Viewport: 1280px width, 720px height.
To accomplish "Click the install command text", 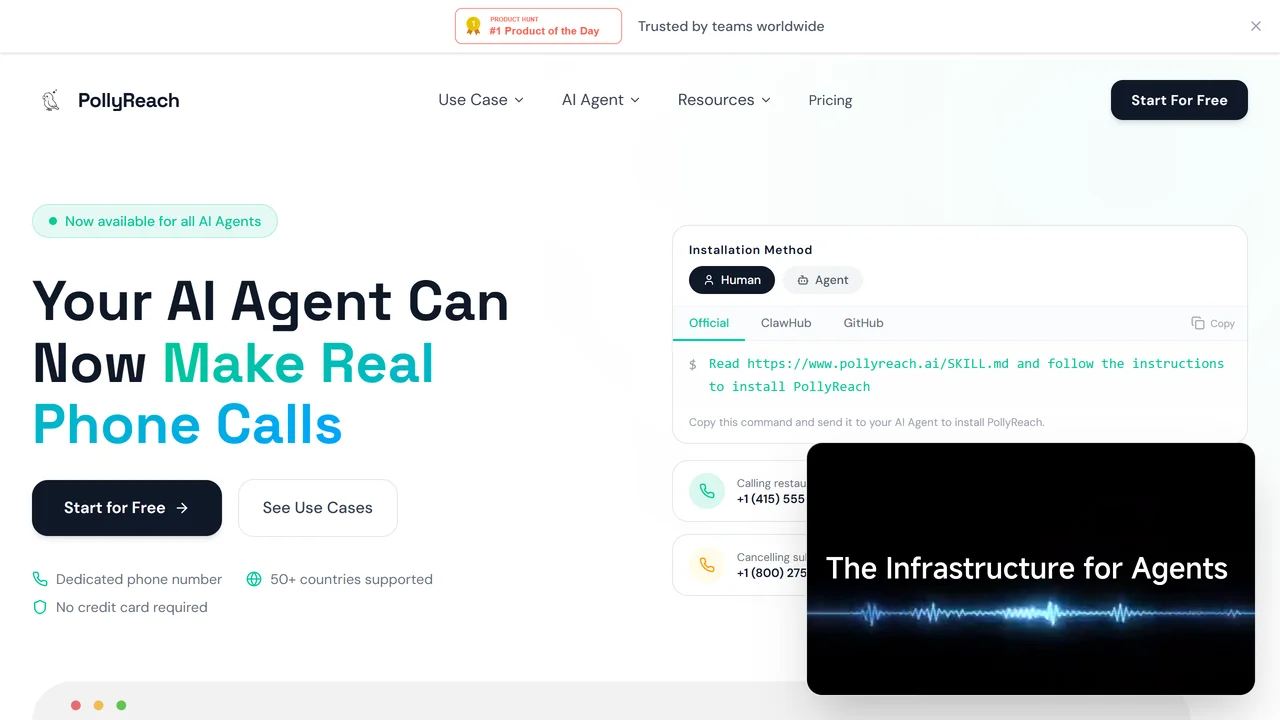I will point(966,375).
